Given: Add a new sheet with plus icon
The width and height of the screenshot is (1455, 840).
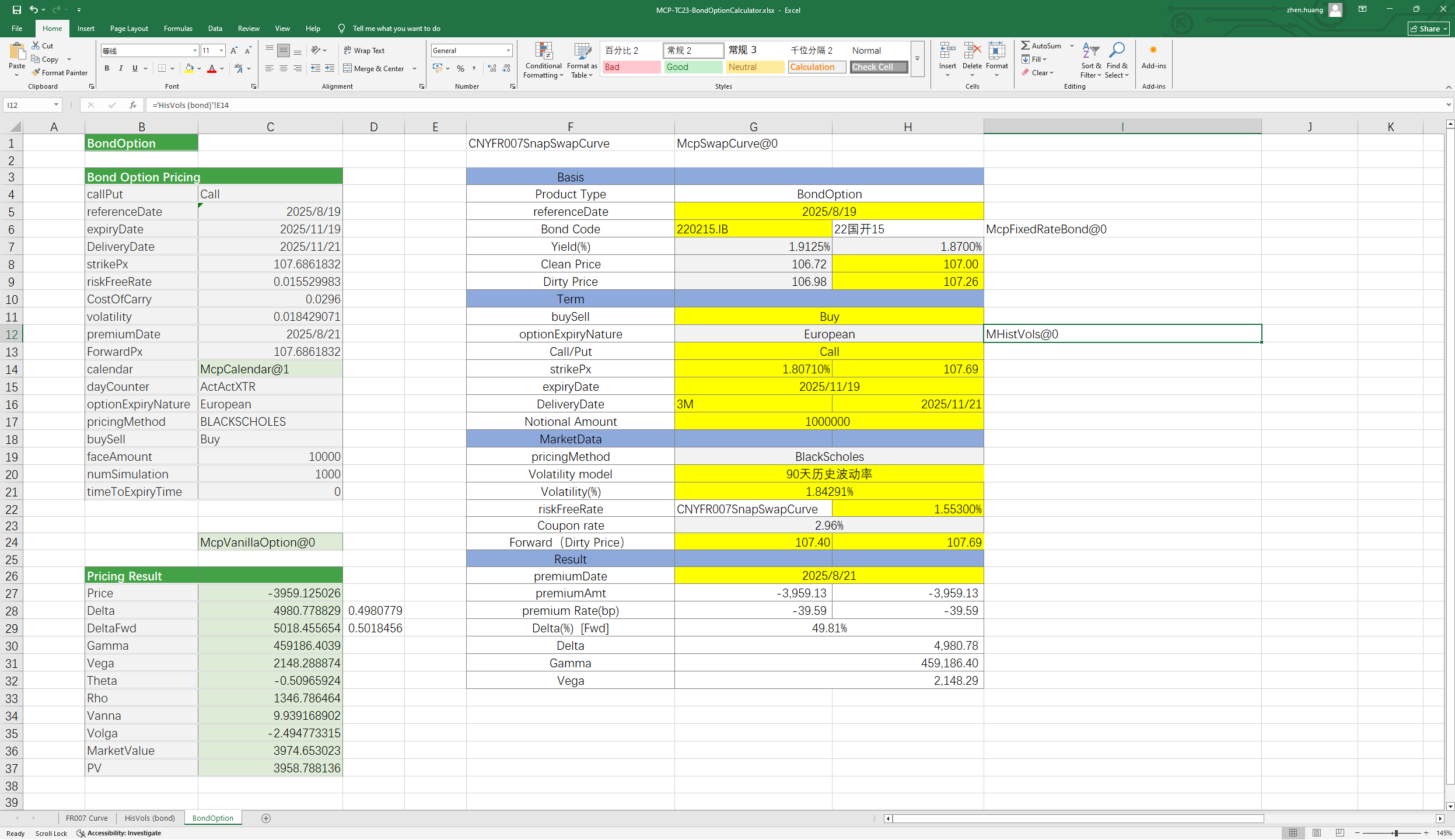Looking at the screenshot, I should coord(266,818).
